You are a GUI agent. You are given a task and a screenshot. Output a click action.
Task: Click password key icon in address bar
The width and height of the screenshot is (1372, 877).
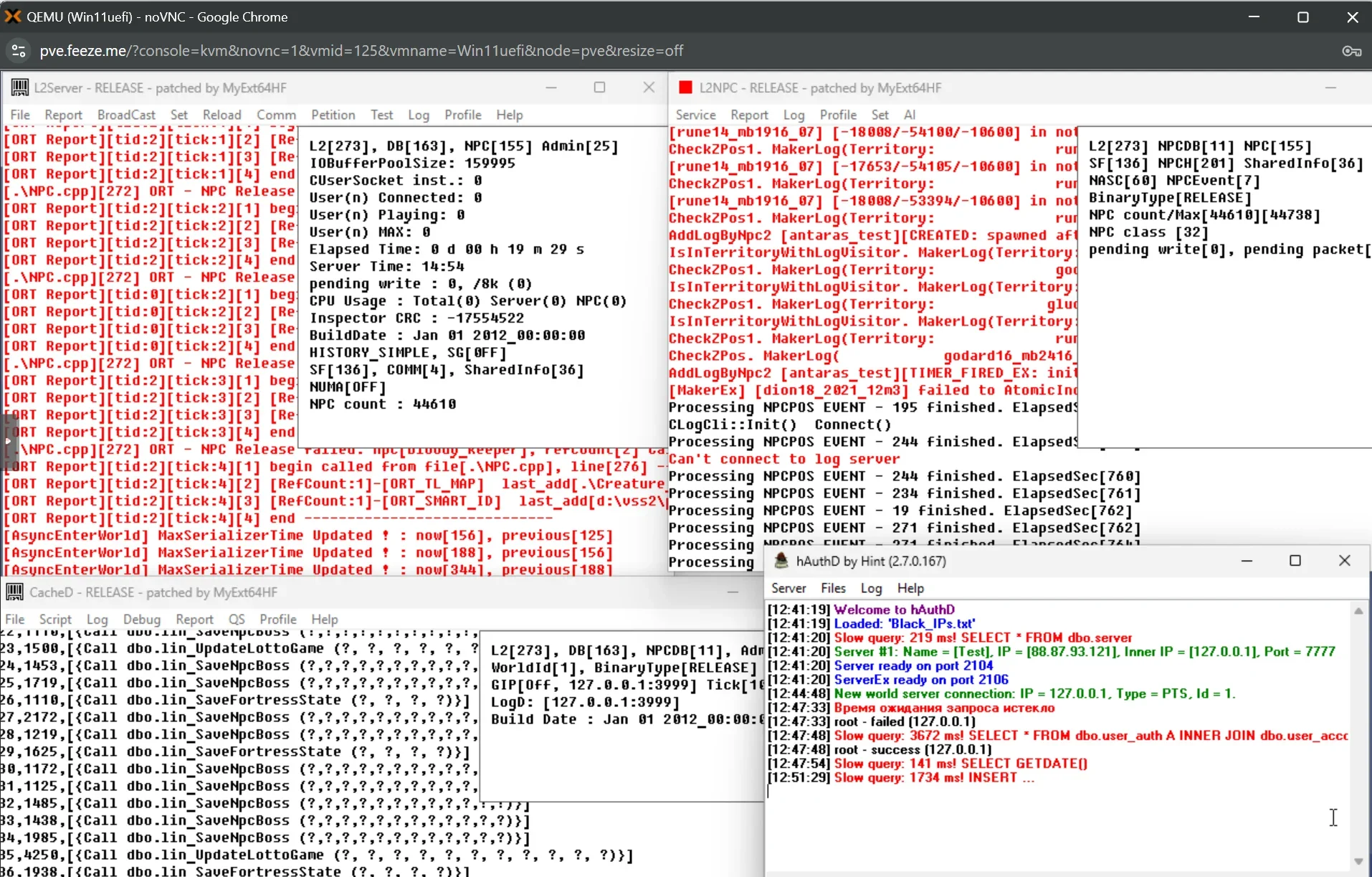click(x=1352, y=51)
